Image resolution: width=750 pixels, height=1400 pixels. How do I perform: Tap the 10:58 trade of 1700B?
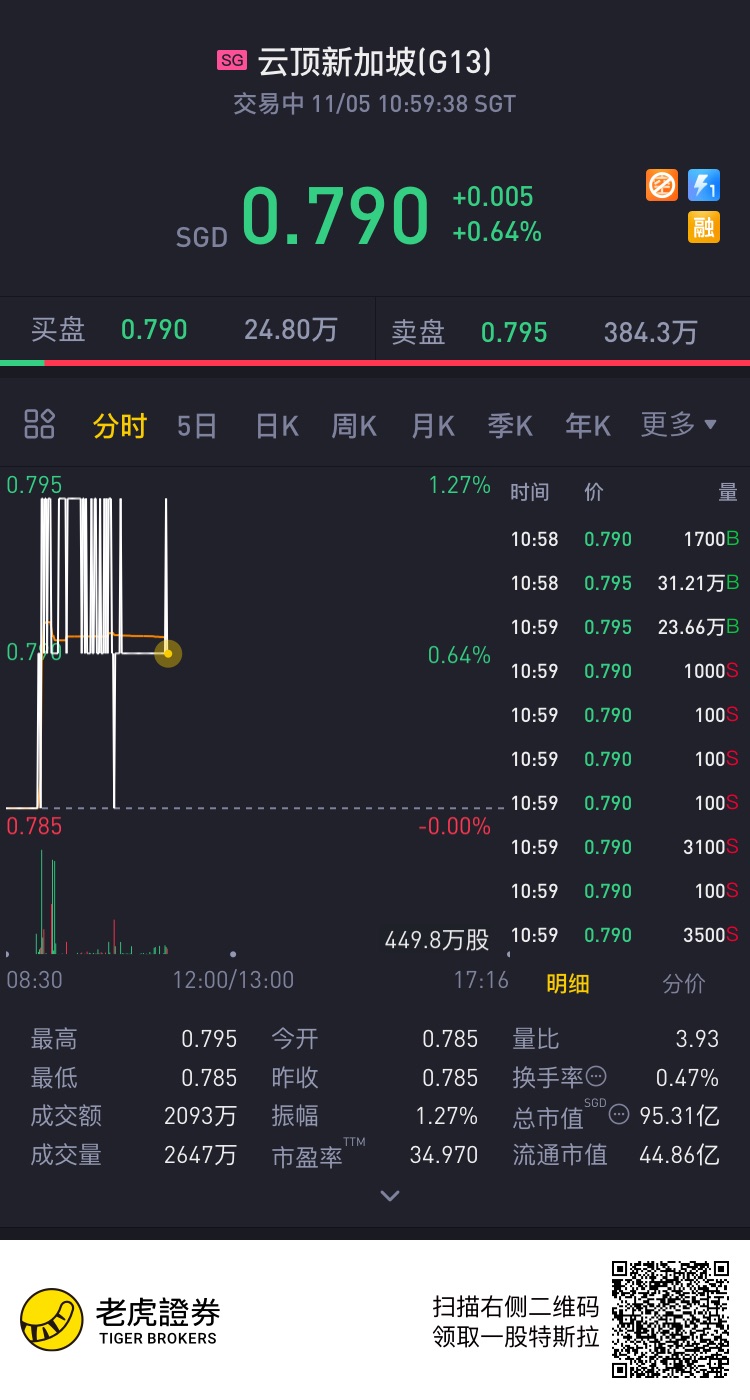point(625,539)
